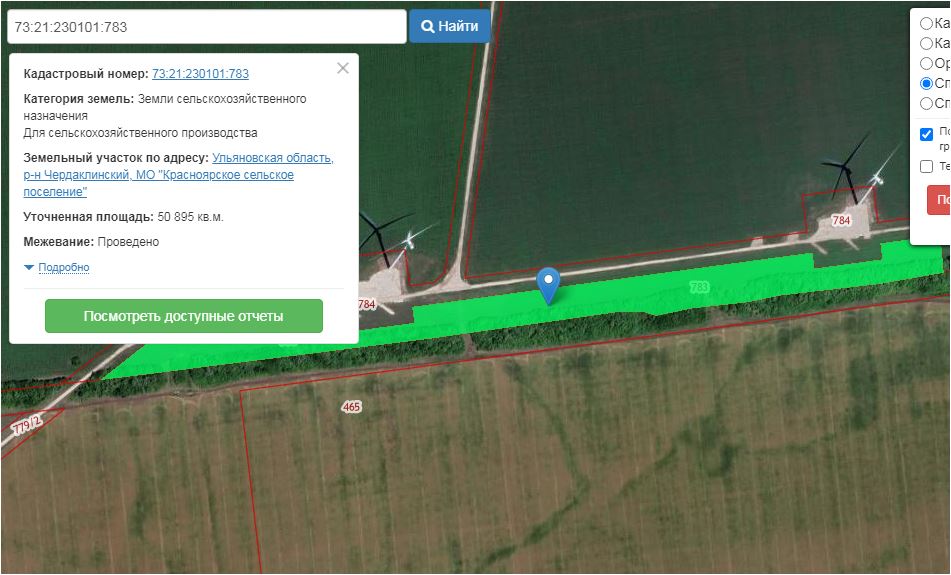This screenshot has height=575, width=951.
Task: Click the blue map pin marker
Action: [x=547, y=283]
